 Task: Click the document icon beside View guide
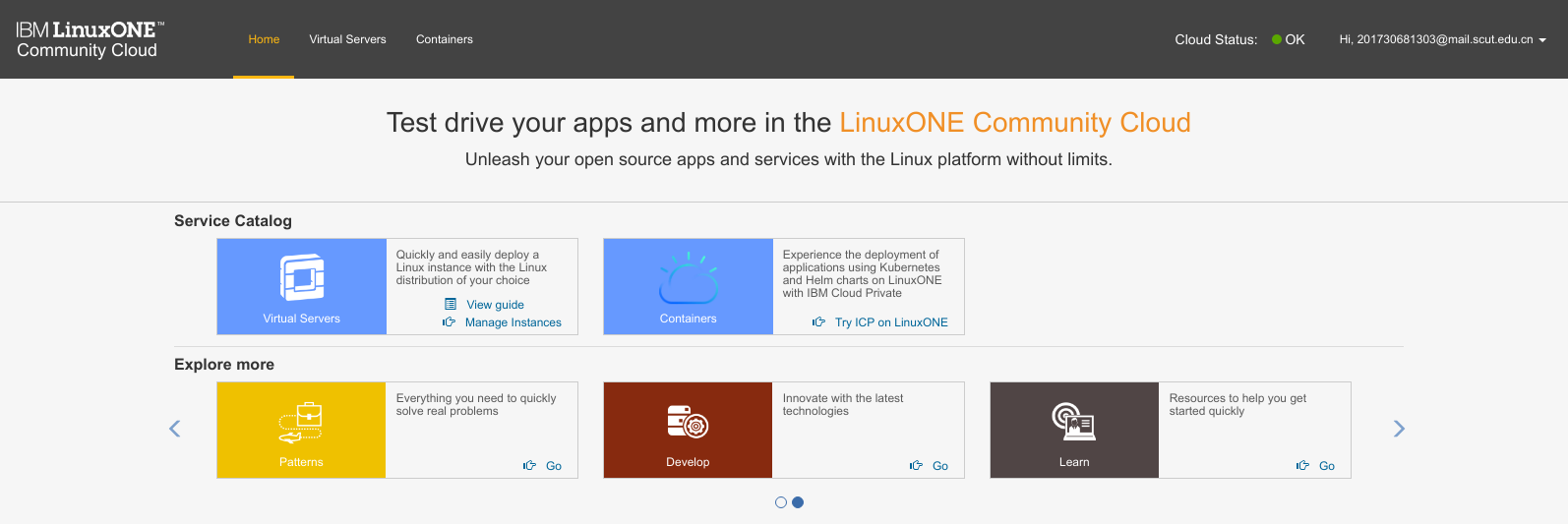[451, 304]
